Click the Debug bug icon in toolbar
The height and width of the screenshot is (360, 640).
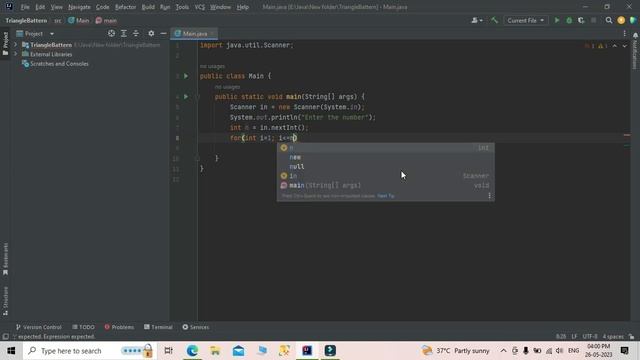tap(569, 20)
